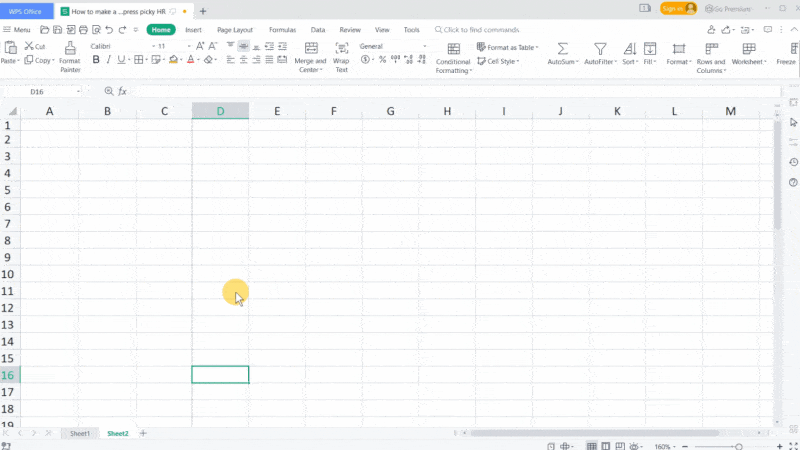The image size is (800, 450).
Task: Toggle underline formatting
Action: [124, 60]
